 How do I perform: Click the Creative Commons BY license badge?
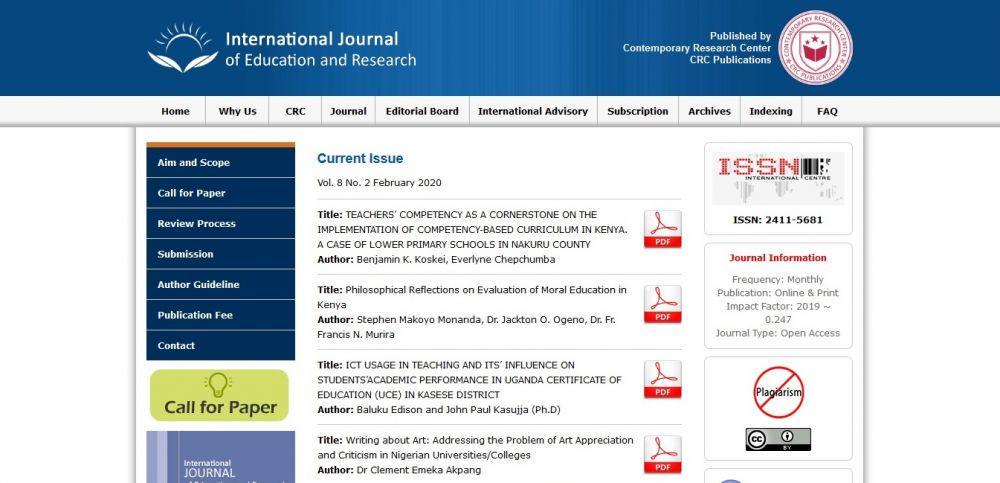click(778, 440)
